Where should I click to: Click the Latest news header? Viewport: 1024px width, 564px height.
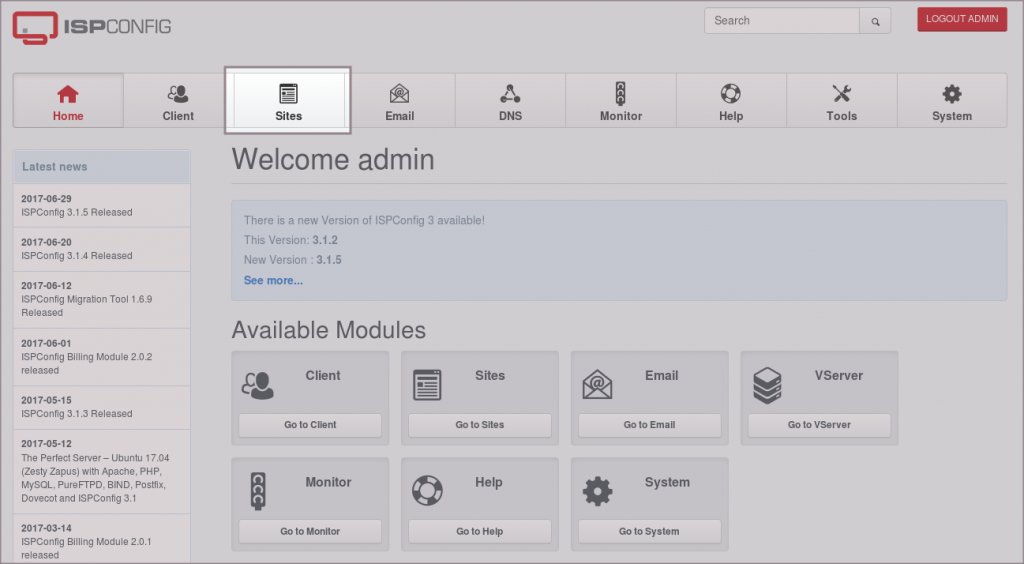pos(102,167)
